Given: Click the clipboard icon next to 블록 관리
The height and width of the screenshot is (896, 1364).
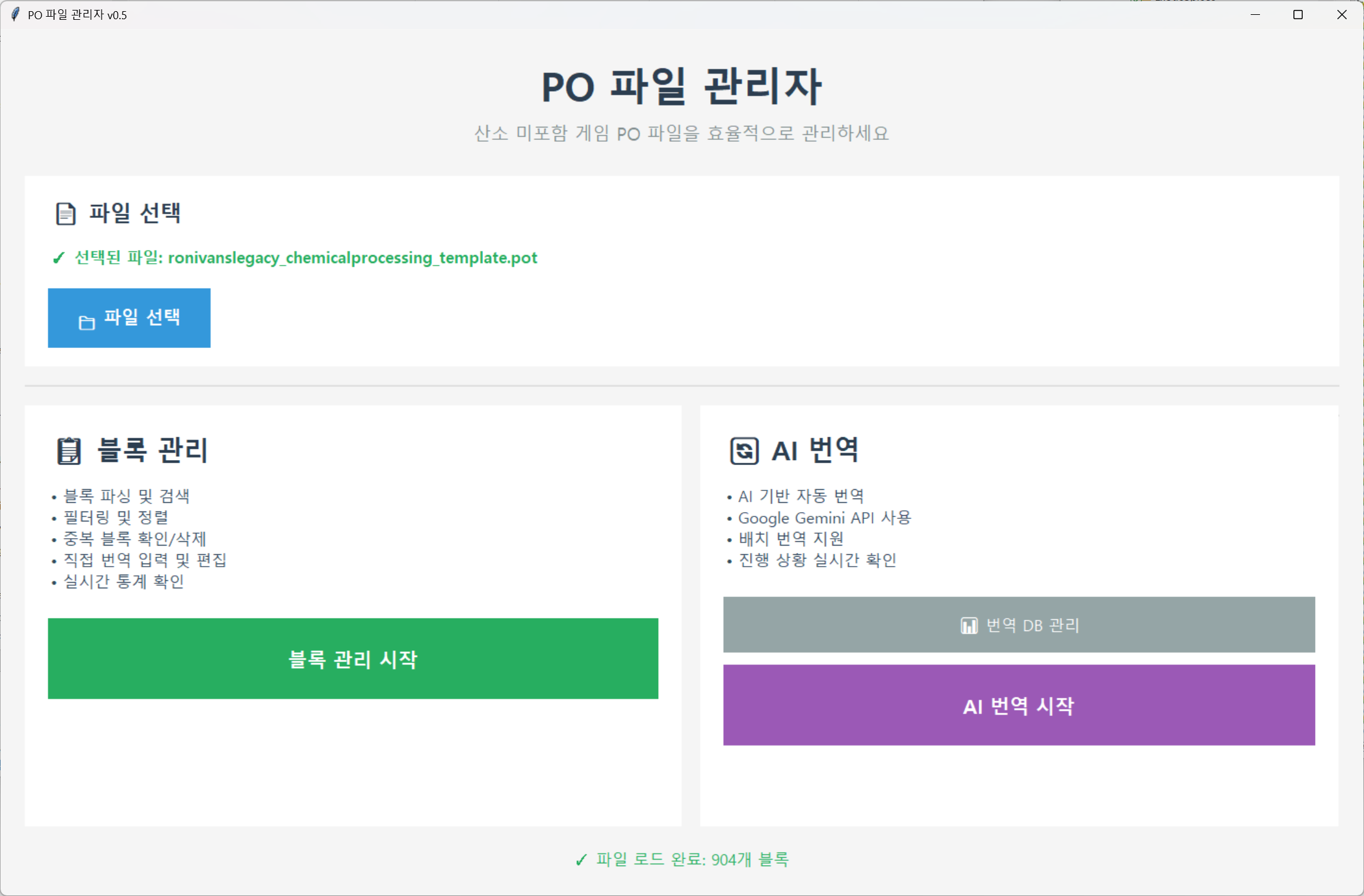Looking at the screenshot, I should click(69, 450).
